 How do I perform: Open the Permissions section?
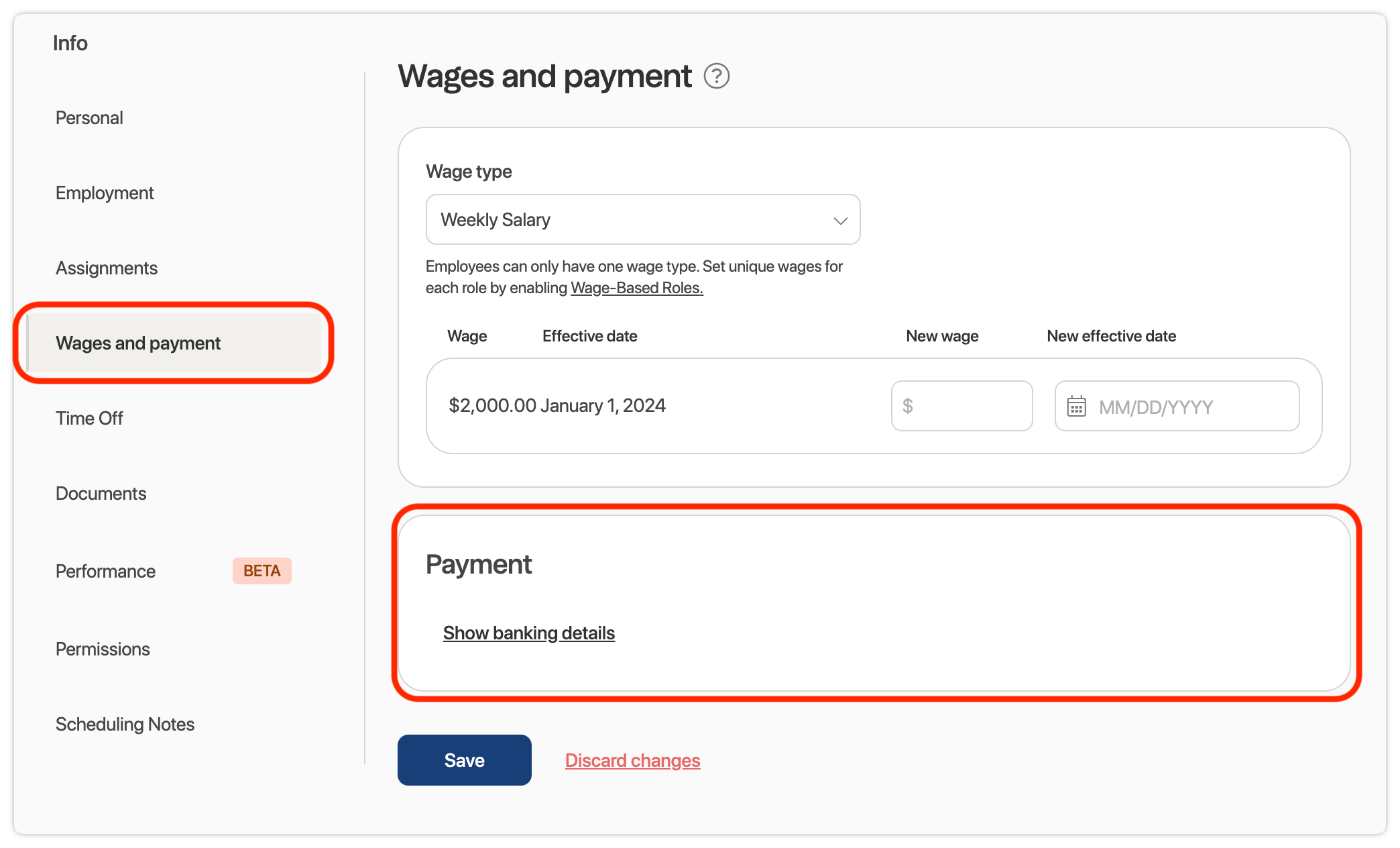coord(103,649)
